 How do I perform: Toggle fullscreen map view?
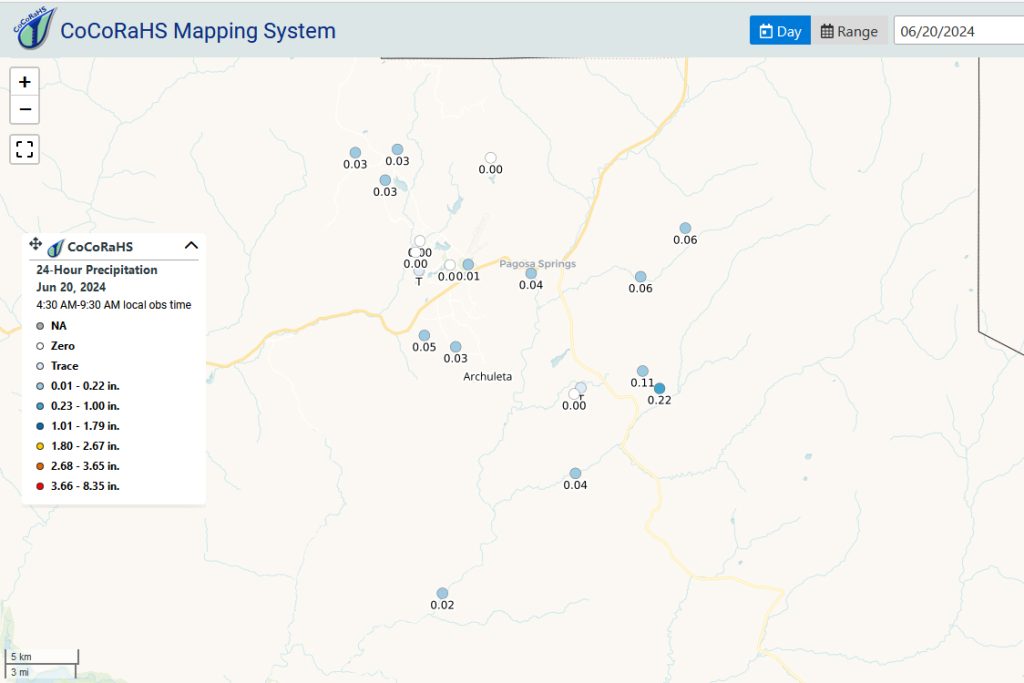tap(25, 150)
